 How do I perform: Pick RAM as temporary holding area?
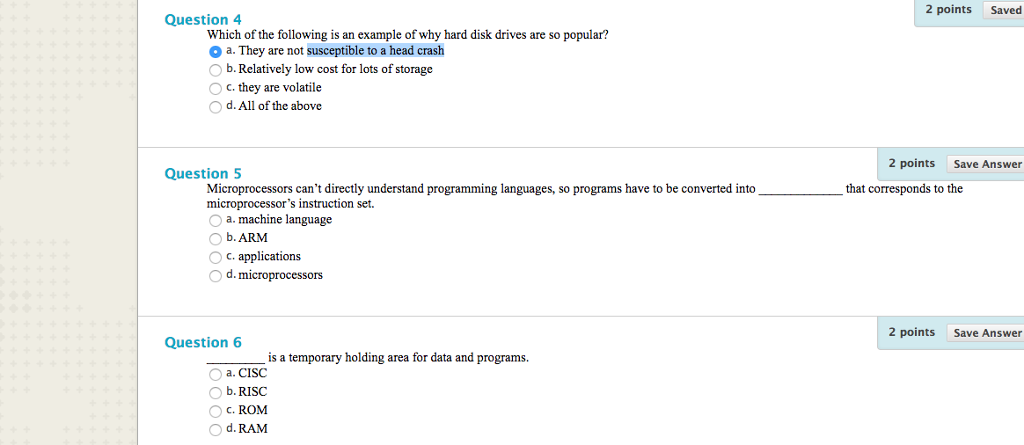[x=215, y=430]
